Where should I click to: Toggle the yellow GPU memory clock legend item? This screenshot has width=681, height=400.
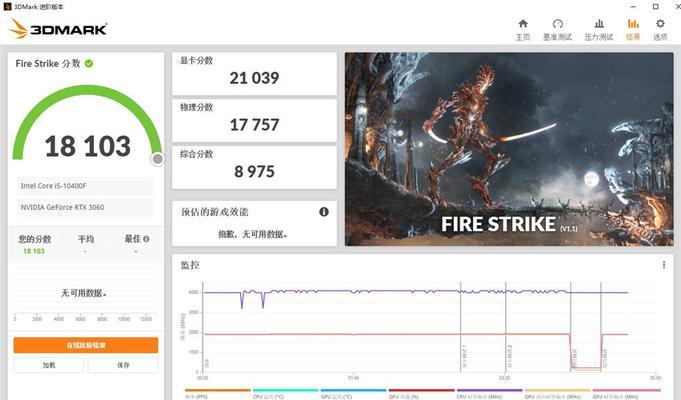(557, 393)
